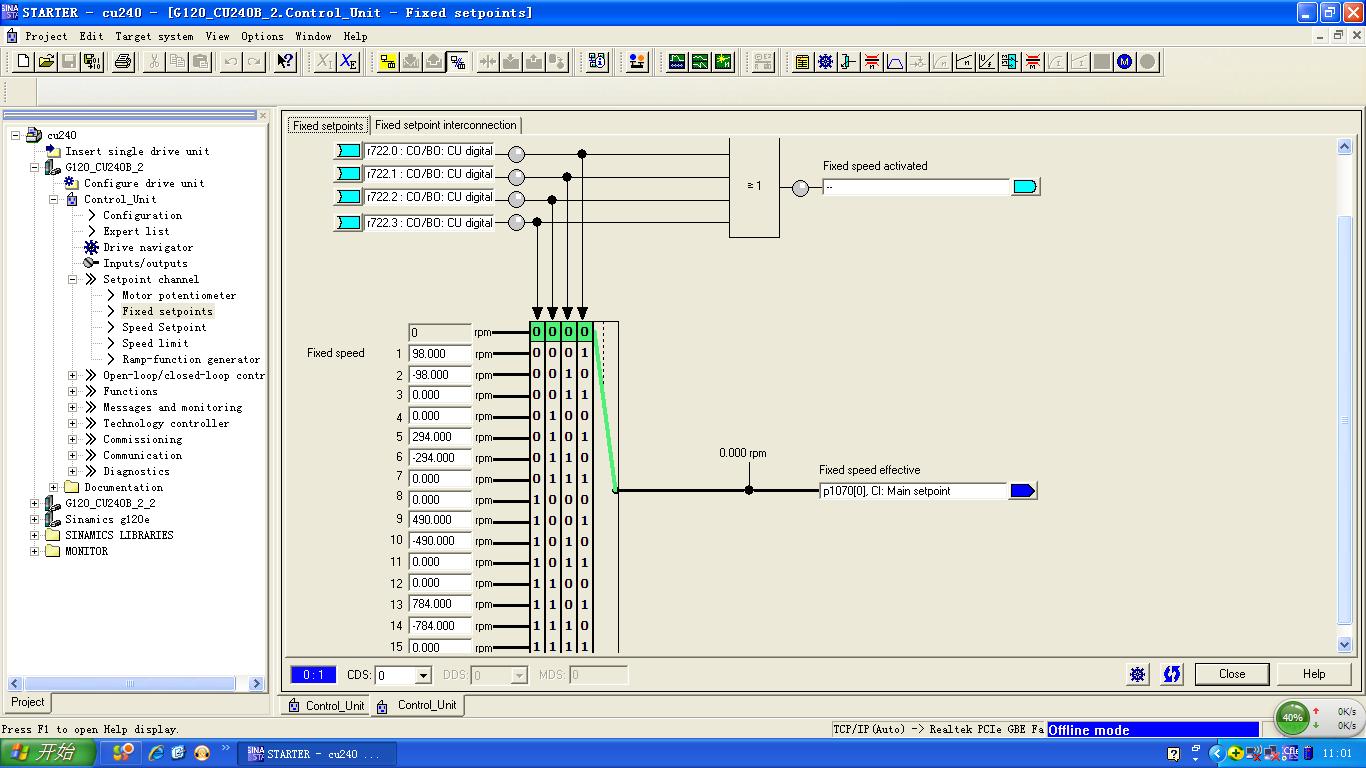Click the Help button
The image size is (1366, 768).
[x=1314, y=674]
